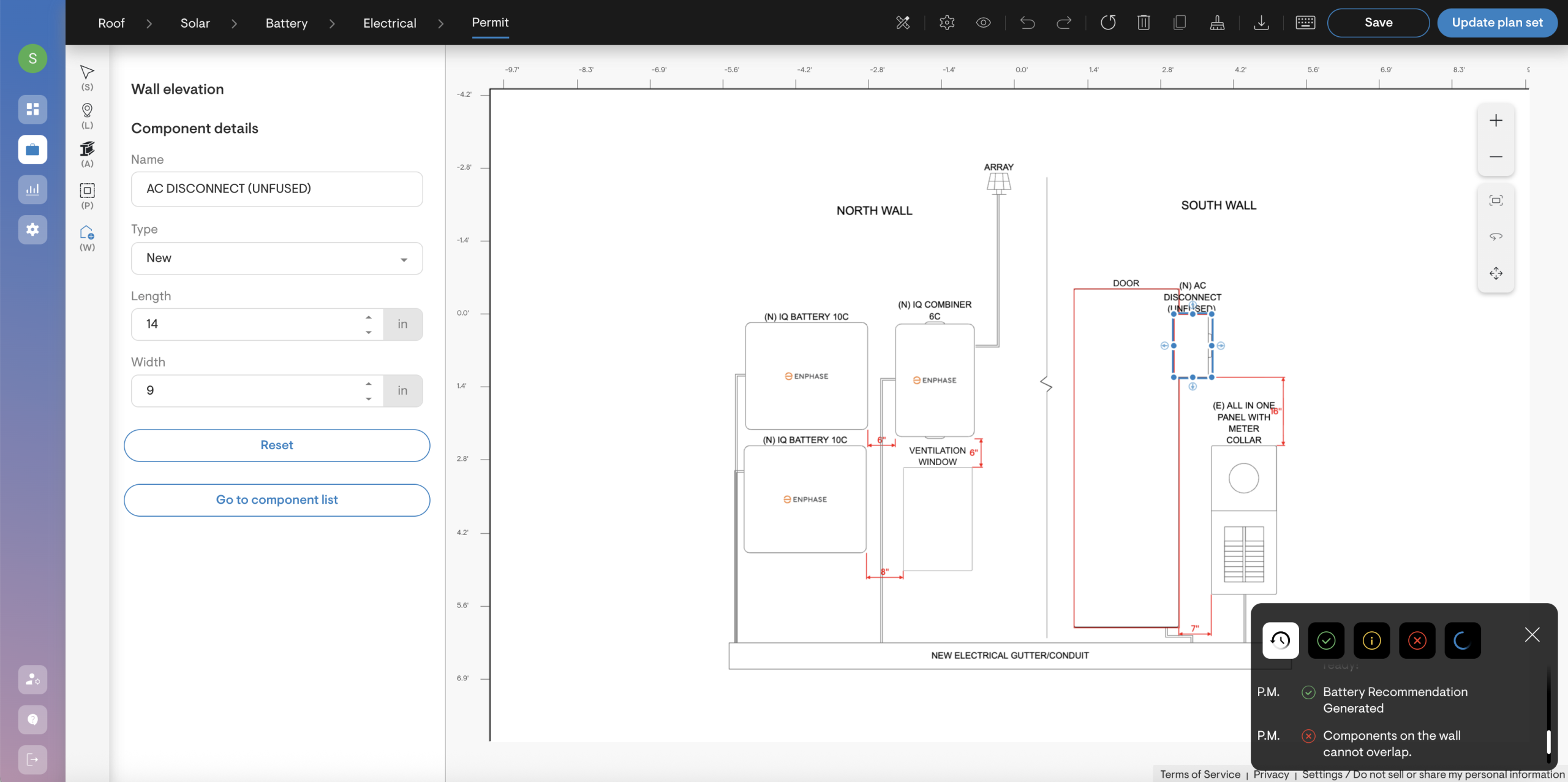Click Go to component list button
Image resolution: width=1568 pixels, height=782 pixels.
(x=277, y=500)
